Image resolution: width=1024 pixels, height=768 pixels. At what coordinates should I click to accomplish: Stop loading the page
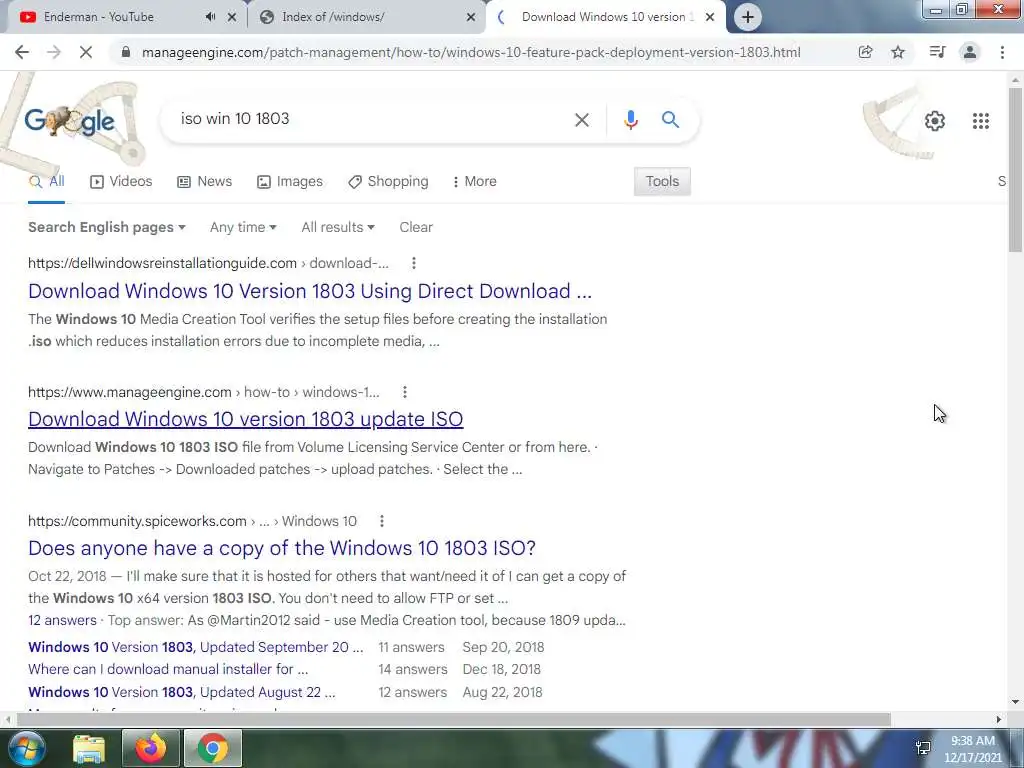[86, 52]
